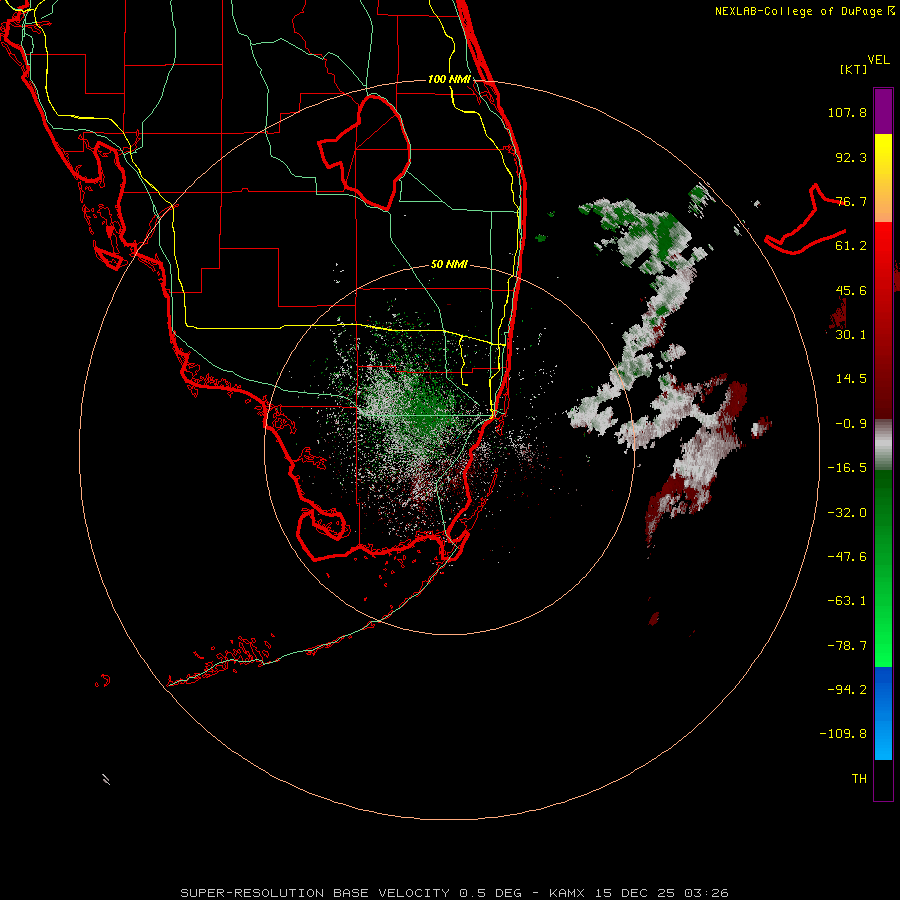Click the -32.0 legend value
The height and width of the screenshot is (900, 900).
point(847,513)
